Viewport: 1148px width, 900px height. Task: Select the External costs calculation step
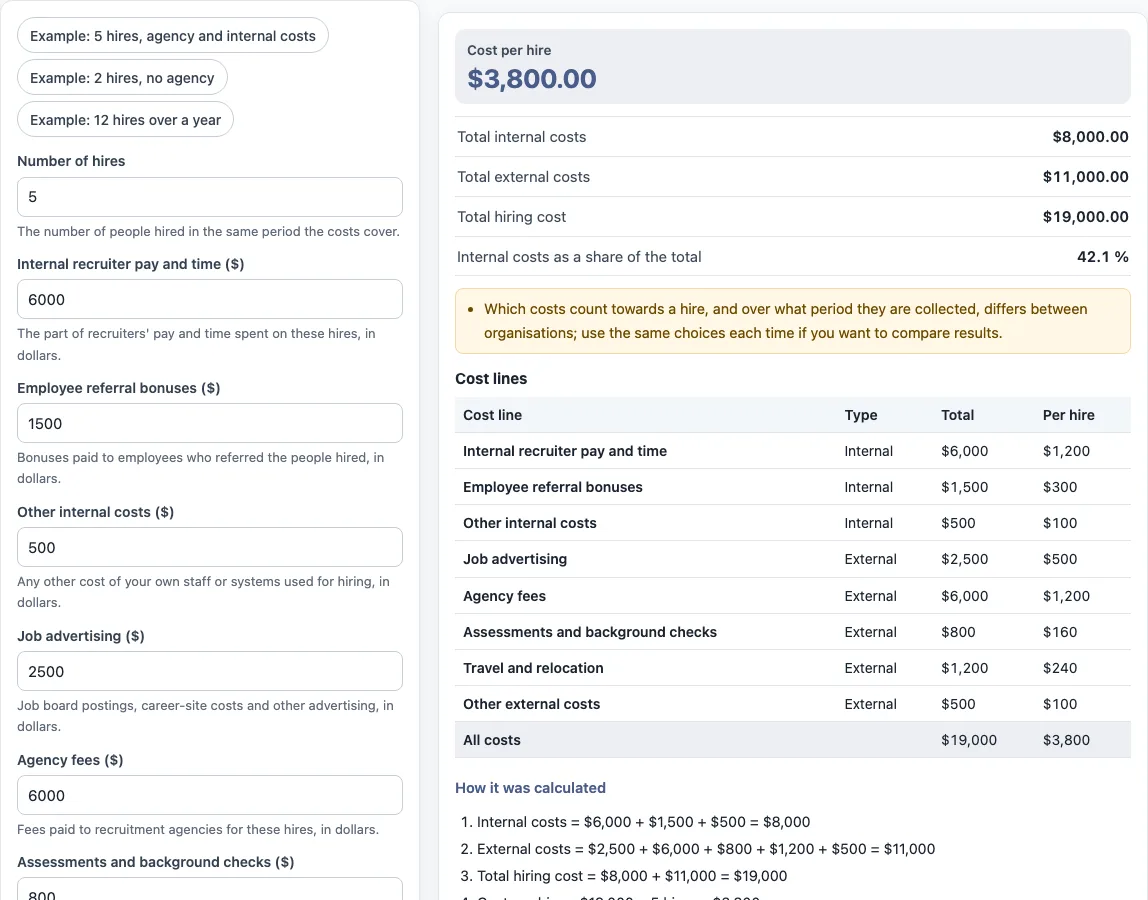click(x=706, y=849)
